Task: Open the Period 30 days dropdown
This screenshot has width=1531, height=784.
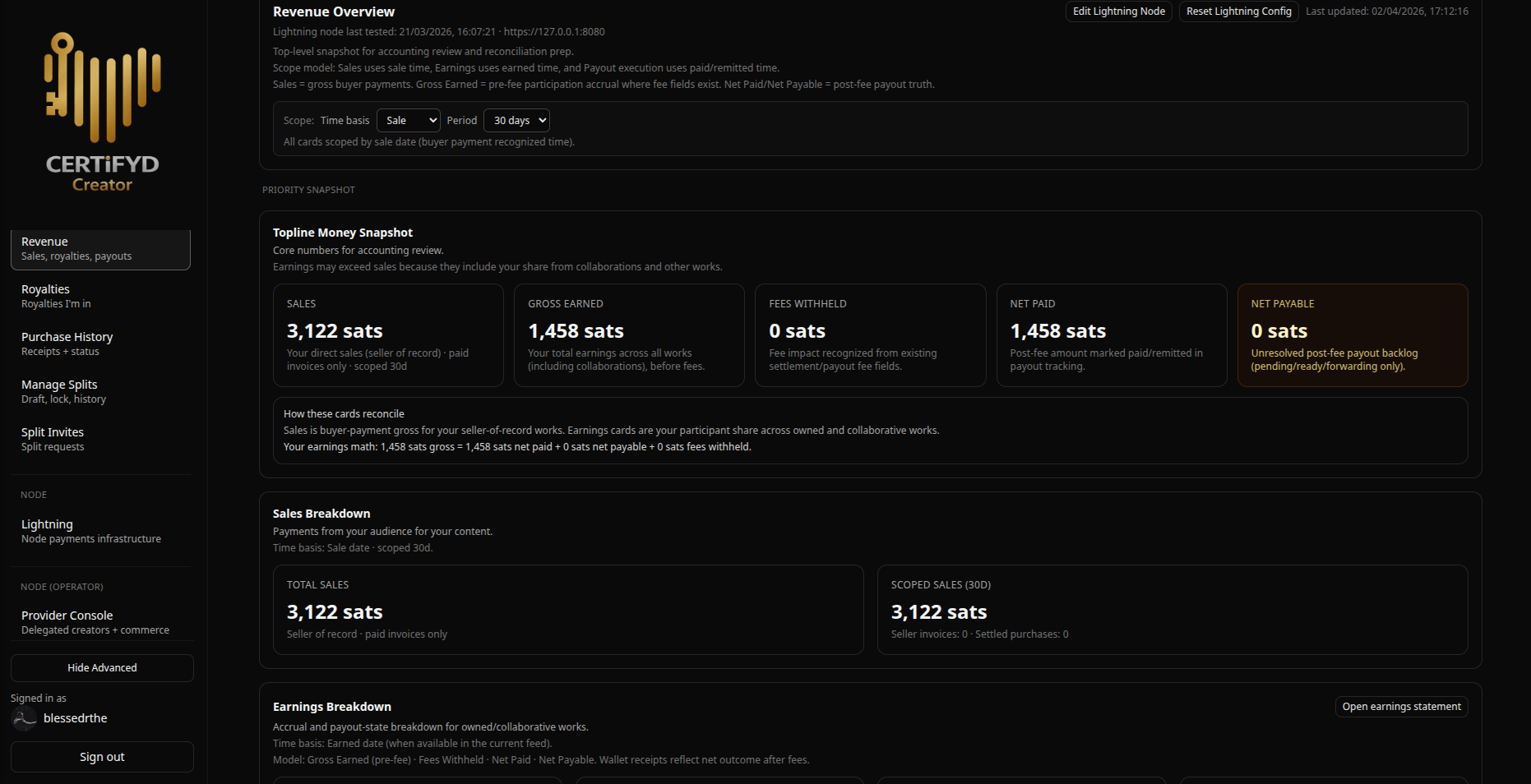Action: [516, 121]
